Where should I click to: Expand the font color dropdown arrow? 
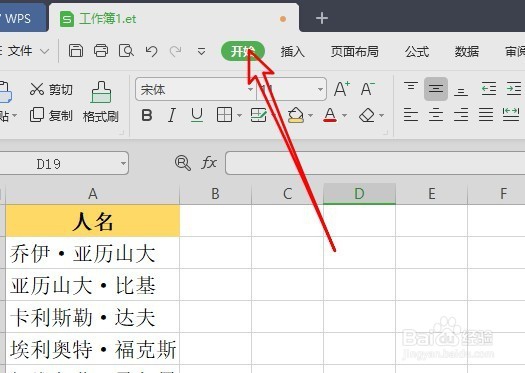(344, 116)
